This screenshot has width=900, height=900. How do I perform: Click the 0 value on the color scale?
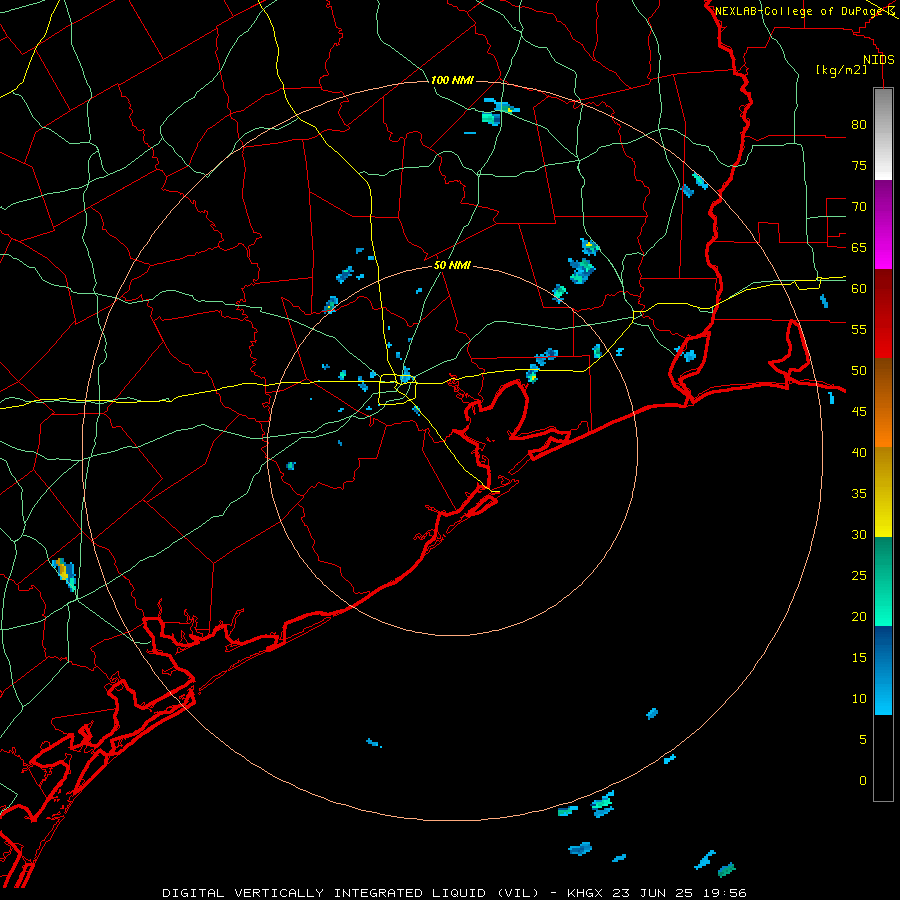click(863, 781)
